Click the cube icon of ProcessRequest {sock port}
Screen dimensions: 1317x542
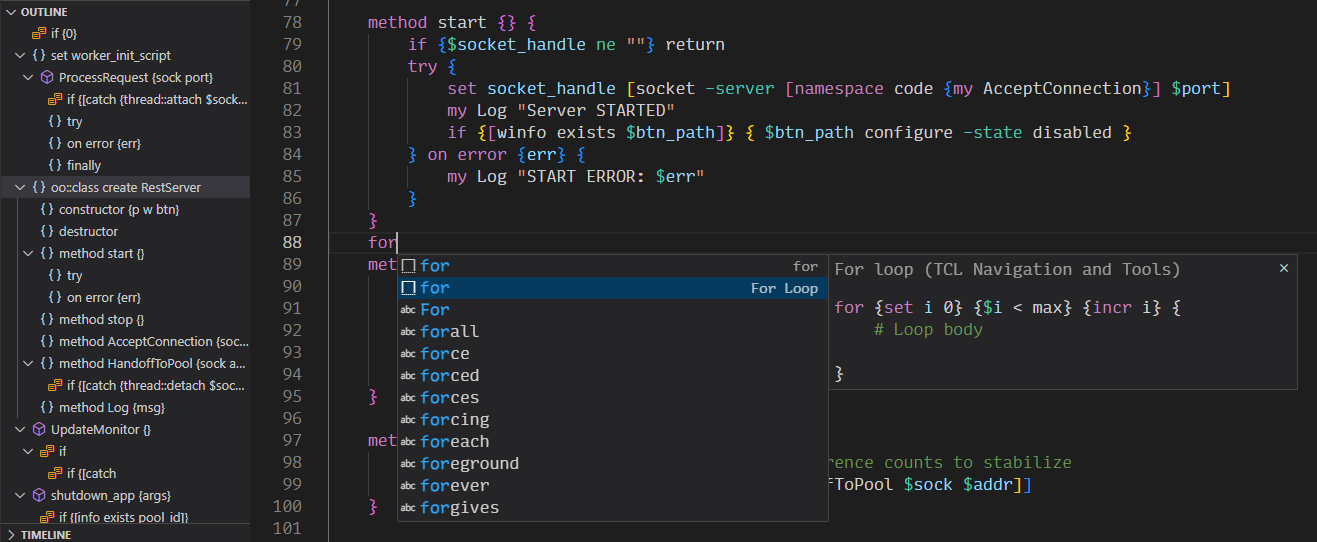coord(47,77)
